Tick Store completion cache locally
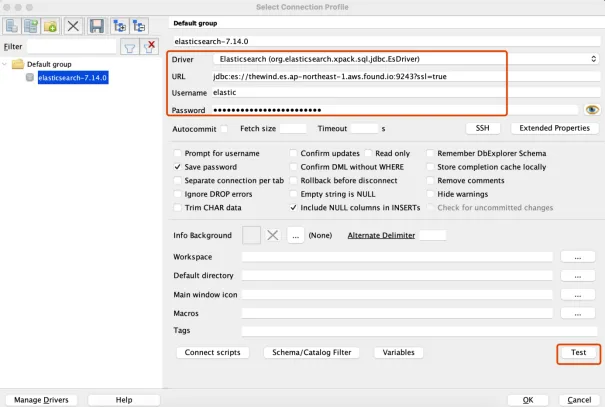 [430, 167]
